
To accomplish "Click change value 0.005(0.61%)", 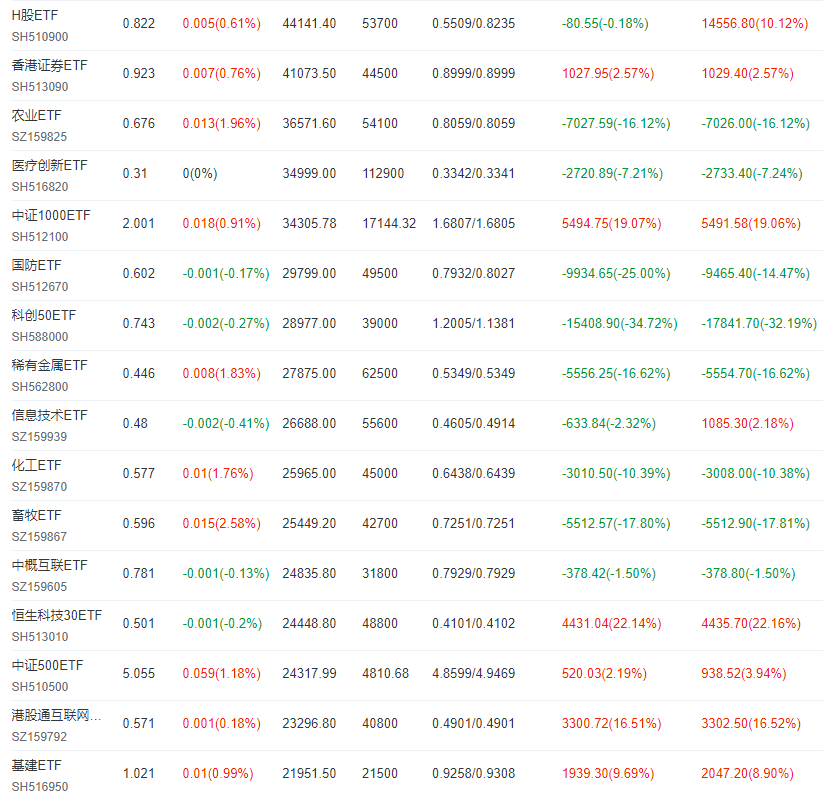I will pos(221,24).
